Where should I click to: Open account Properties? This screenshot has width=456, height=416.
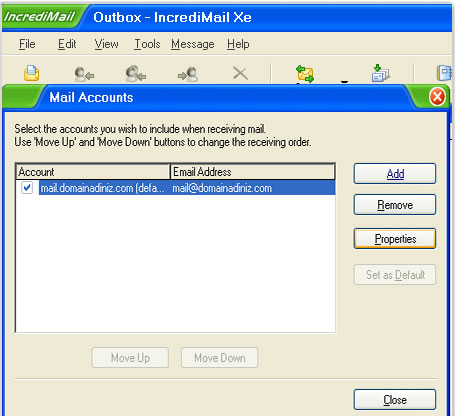pos(395,239)
